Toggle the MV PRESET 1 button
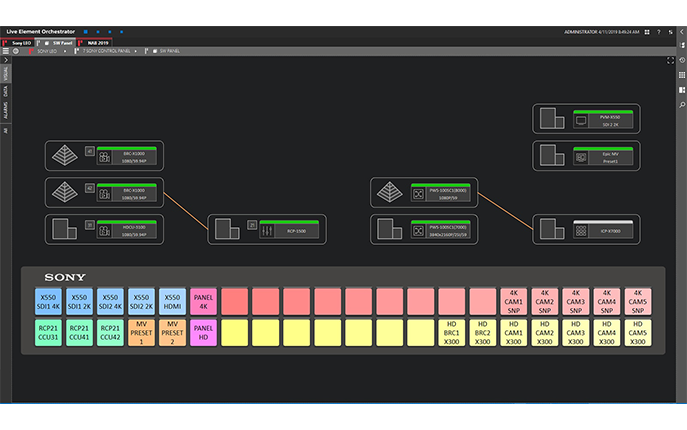Image resolution: width=687 pixels, height=430 pixels. (x=141, y=332)
